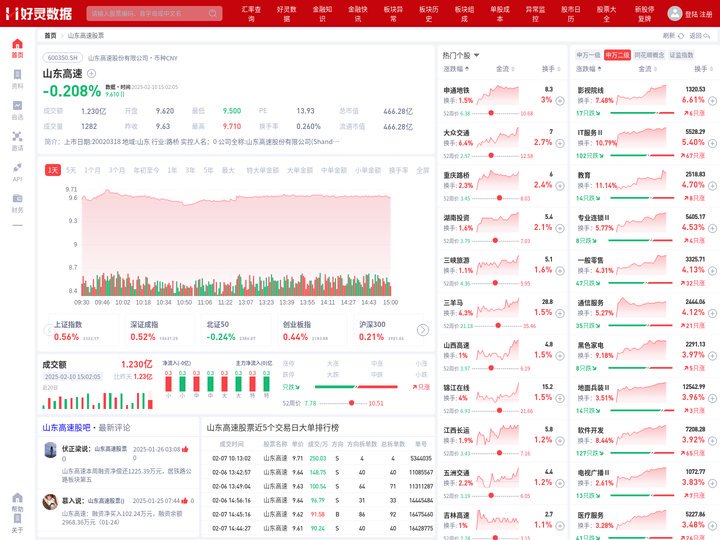This screenshot has width=720, height=540.
Task: Switch to 证监指数 sector tab
Action: click(x=681, y=55)
